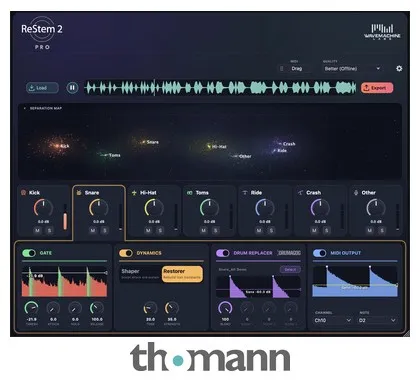
Task: Click the Drum Replacer blend knob showing 100
Action: [x=225, y=308]
